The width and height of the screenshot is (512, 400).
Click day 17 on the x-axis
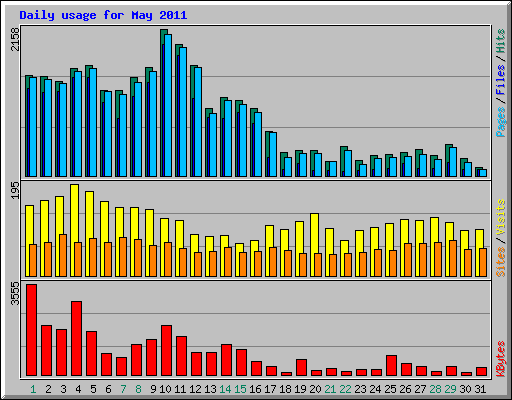[270, 389]
